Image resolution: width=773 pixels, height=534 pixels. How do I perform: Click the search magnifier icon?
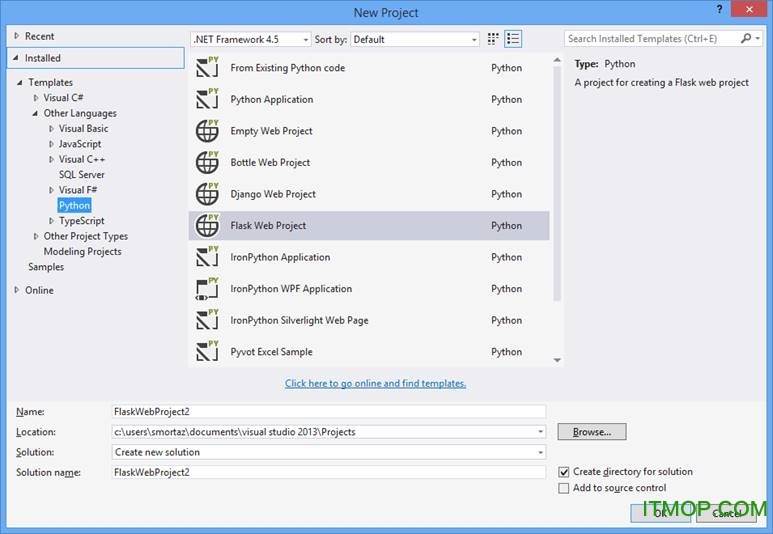pyautogui.click(x=746, y=38)
